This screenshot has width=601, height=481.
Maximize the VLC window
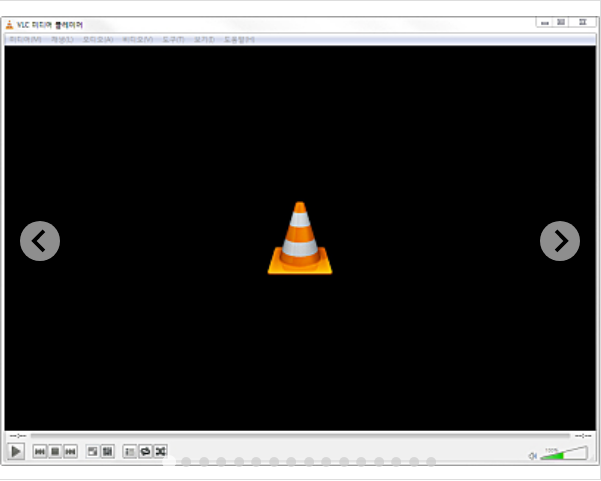561,23
